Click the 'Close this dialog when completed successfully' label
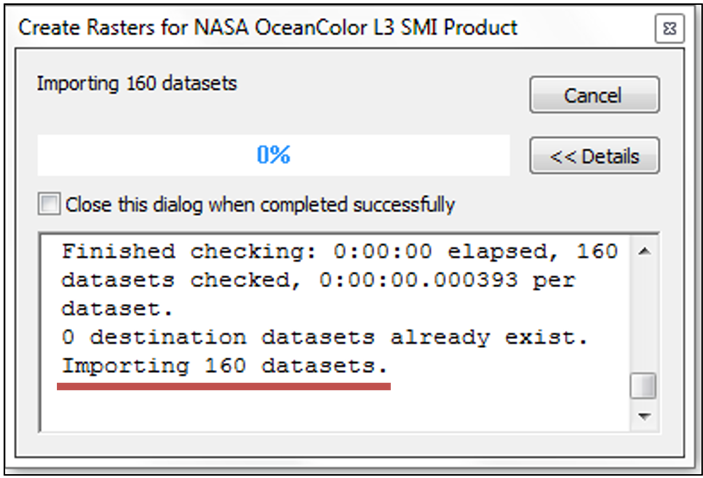 point(260,205)
